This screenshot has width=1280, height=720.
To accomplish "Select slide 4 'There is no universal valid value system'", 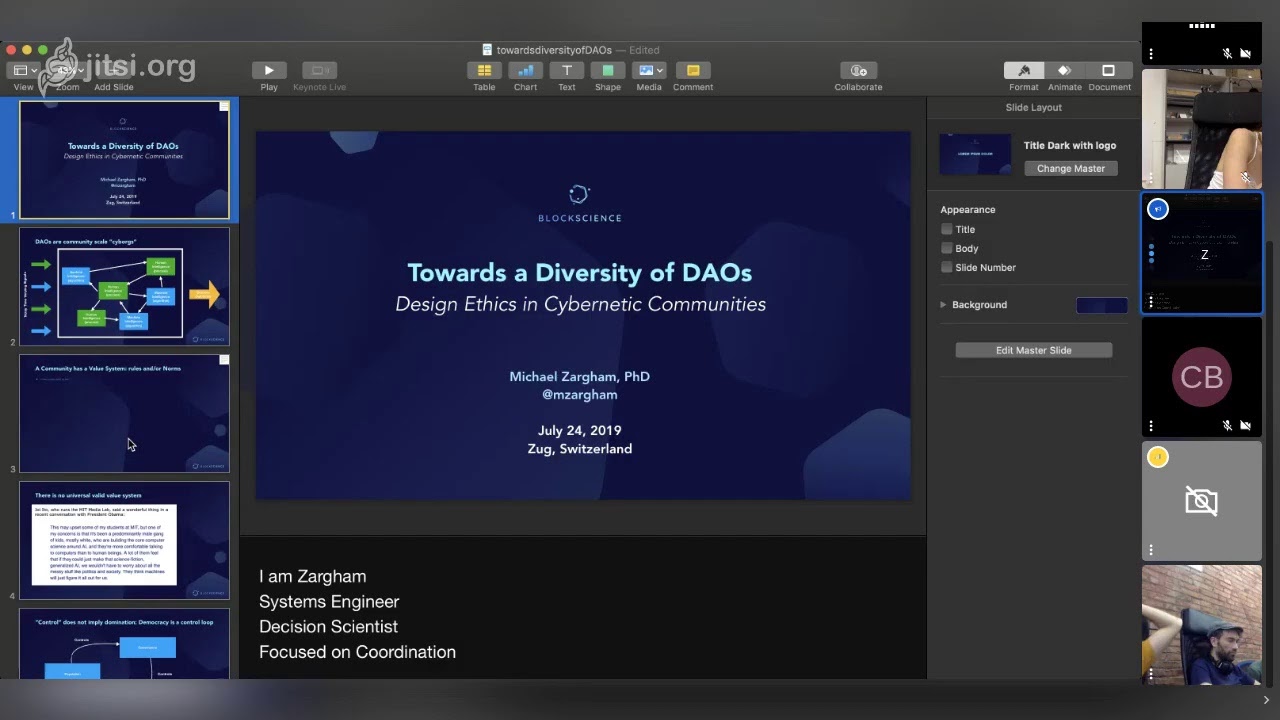I will (x=124, y=540).
